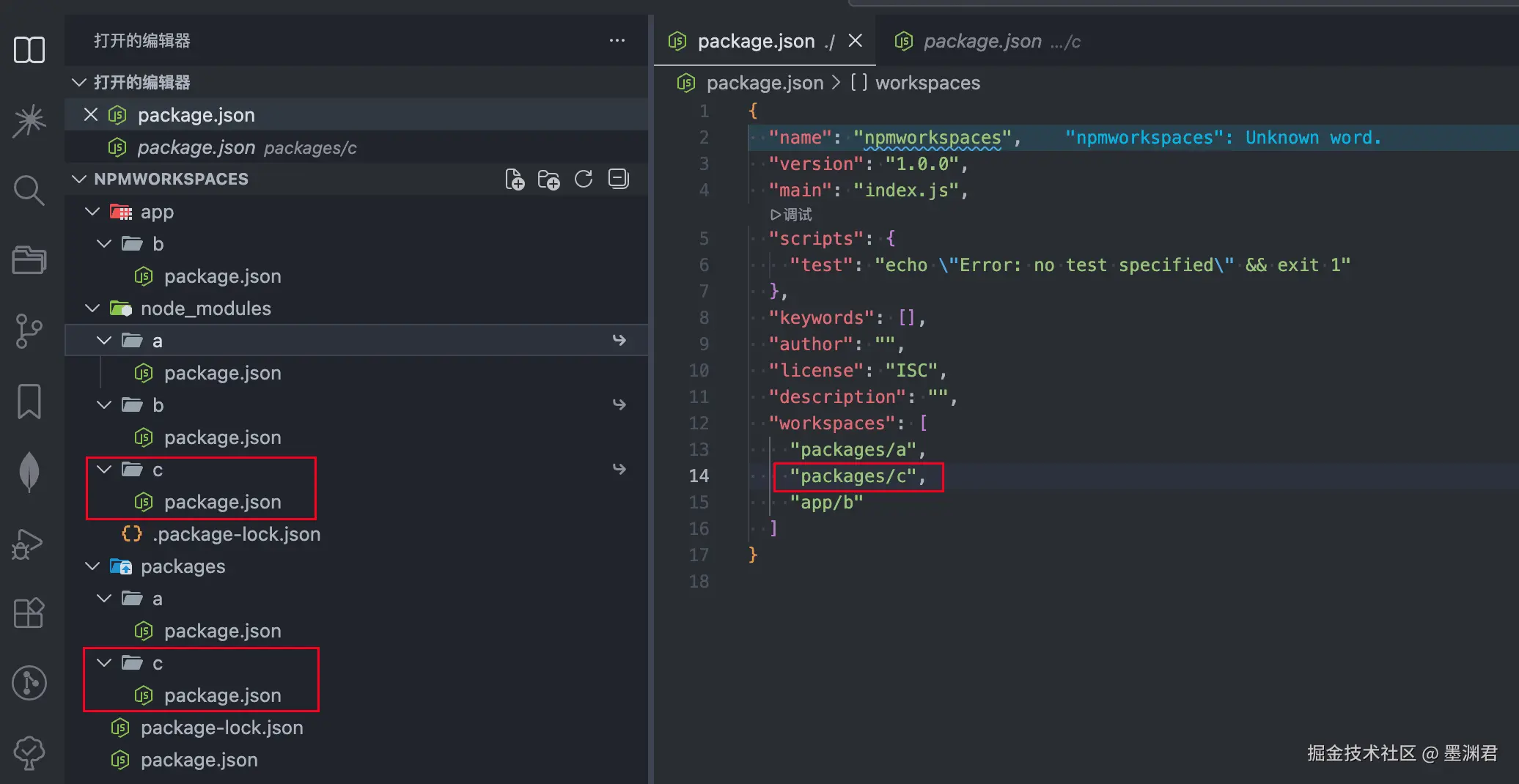Screen dimensions: 1519x784
Task: Open the Extensions view icon
Action: (29, 613)
